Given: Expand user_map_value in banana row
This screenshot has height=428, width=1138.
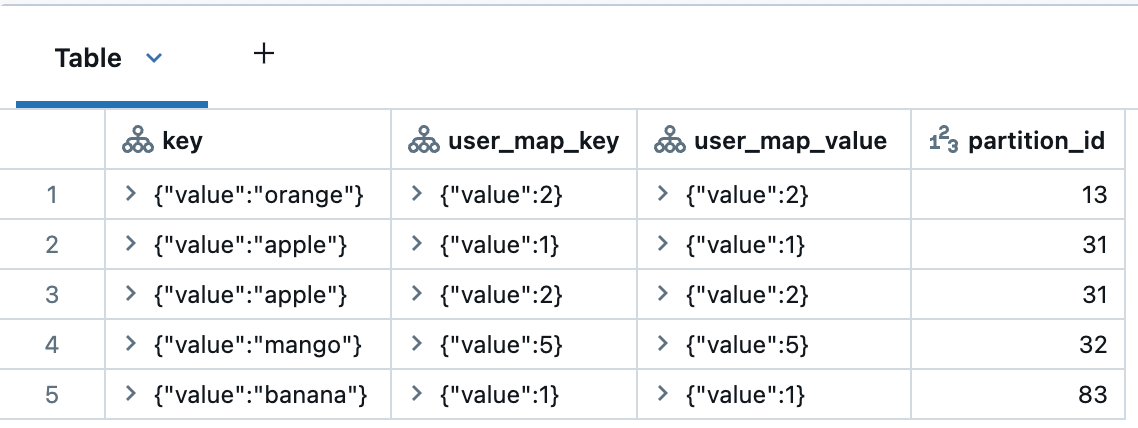Looking at the screenshot, I should [663, 395].
